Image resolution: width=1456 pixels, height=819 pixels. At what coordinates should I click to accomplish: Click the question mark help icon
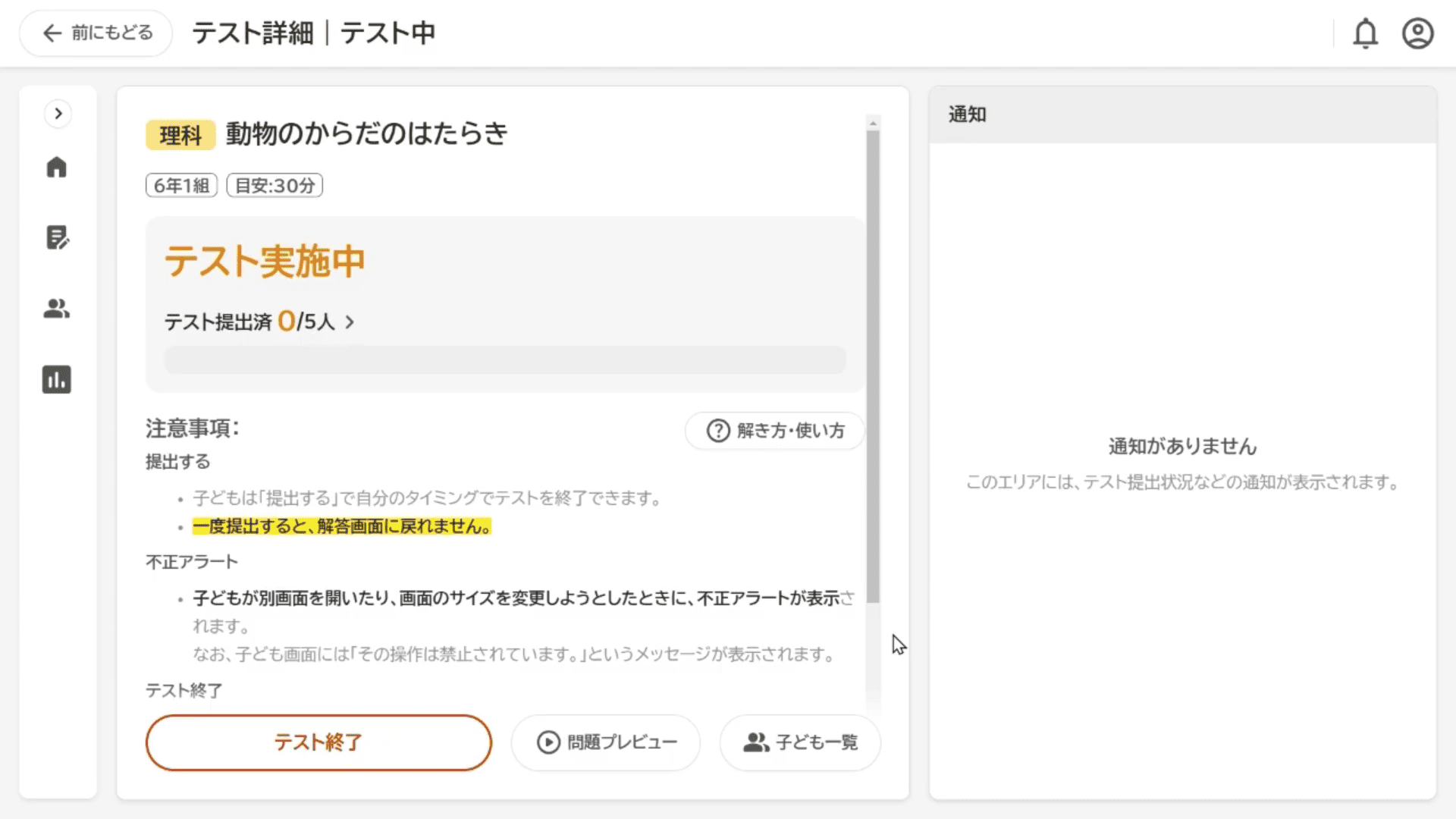pyautogui.click(x=717, y=431)
